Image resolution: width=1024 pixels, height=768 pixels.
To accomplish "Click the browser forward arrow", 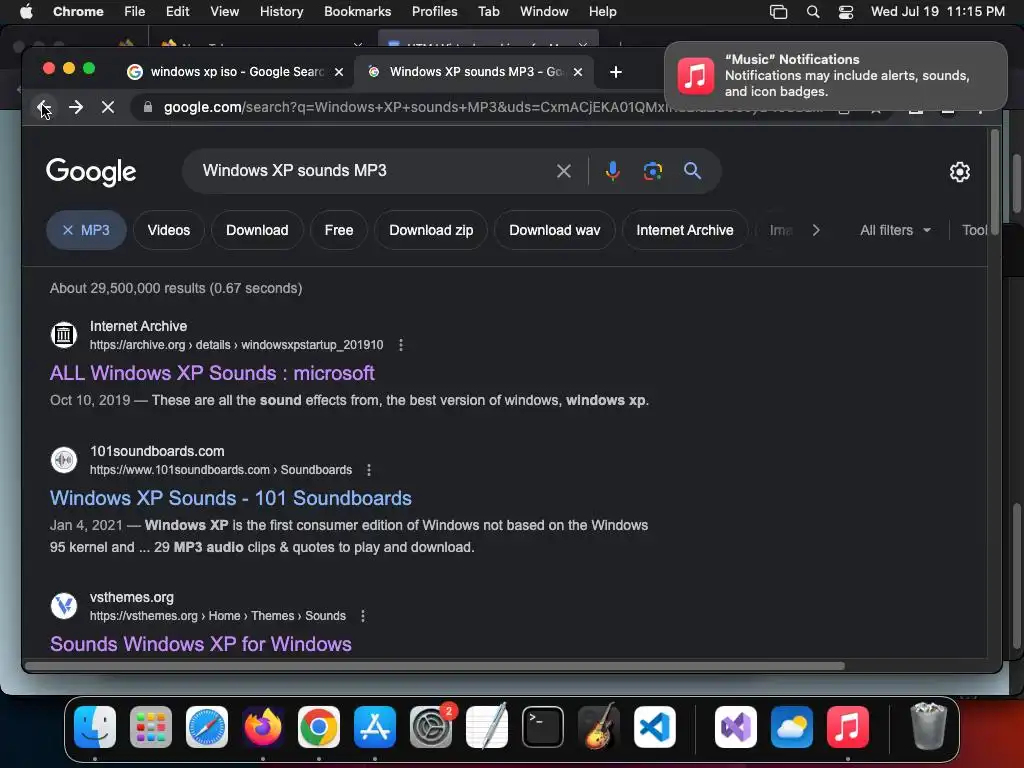I will point(76,107).
